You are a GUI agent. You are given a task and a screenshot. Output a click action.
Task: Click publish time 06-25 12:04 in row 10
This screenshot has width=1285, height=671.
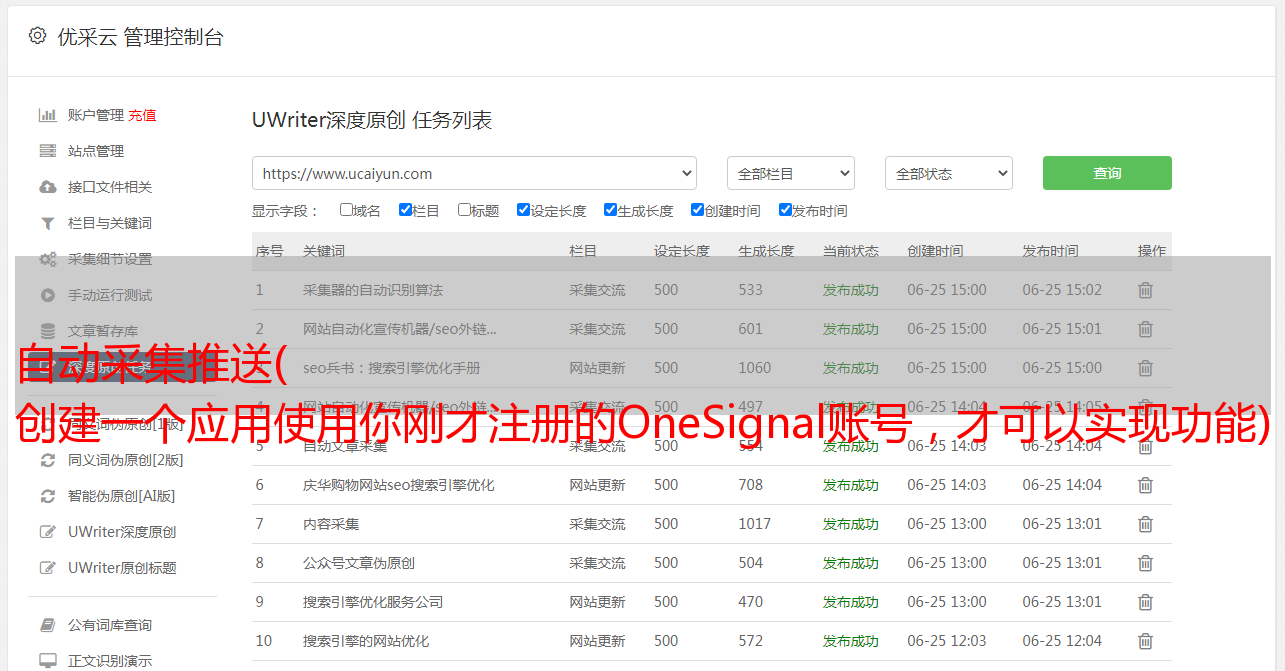click(x=1062, y=641)
